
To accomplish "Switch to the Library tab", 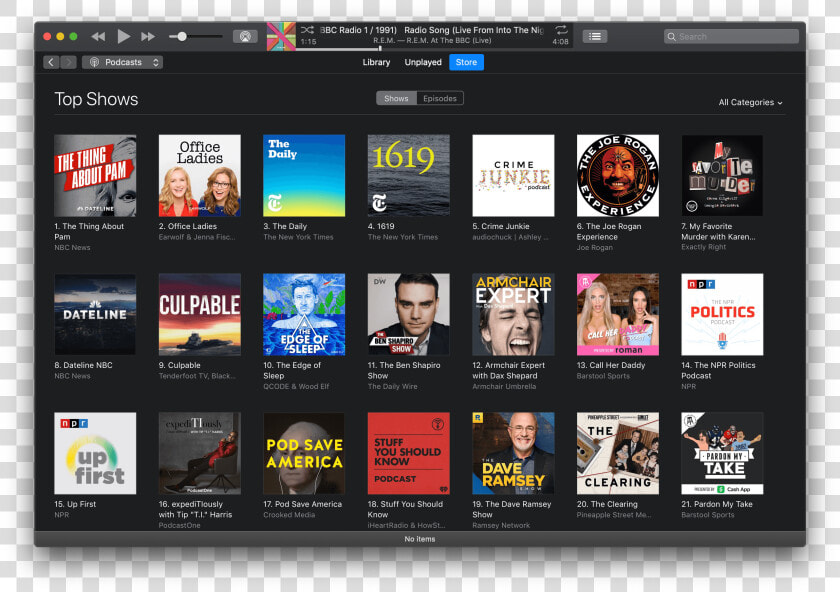I will [376, 62].
